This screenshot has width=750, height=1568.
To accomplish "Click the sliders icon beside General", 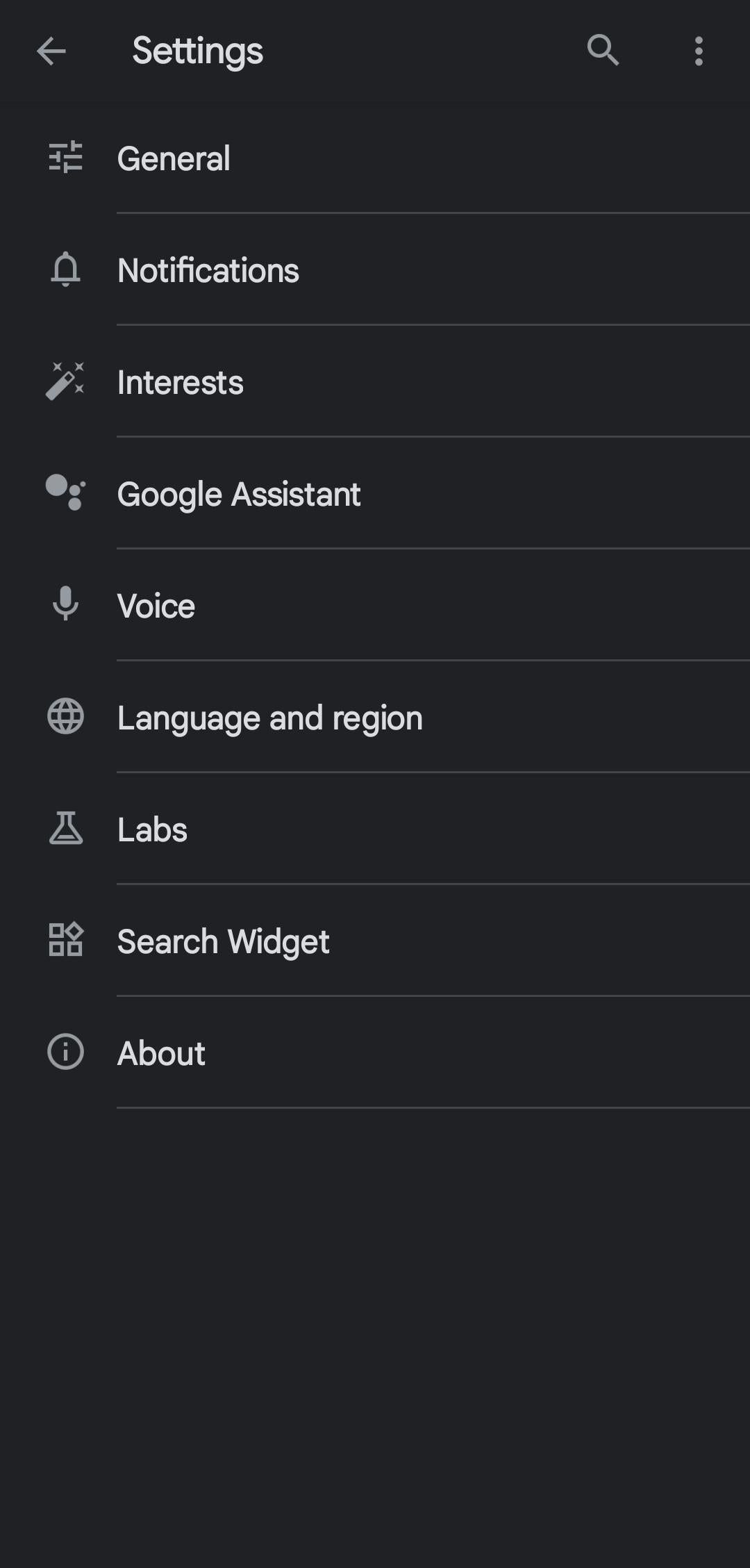I will tap(66, 158).
